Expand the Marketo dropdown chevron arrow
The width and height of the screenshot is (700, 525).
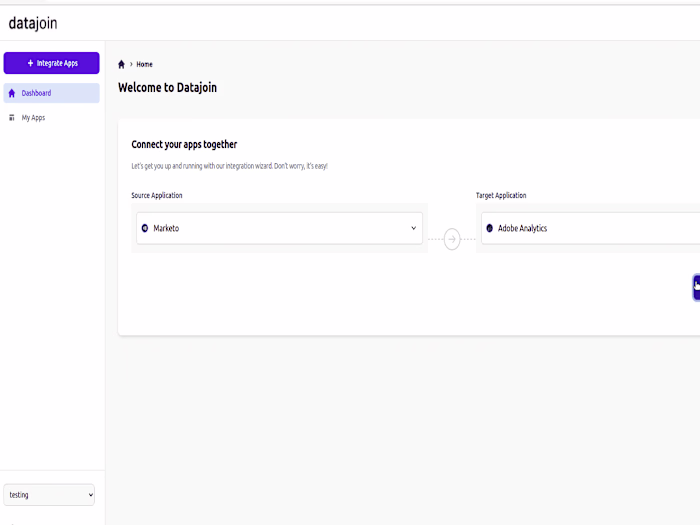click(x=413, y=228)
